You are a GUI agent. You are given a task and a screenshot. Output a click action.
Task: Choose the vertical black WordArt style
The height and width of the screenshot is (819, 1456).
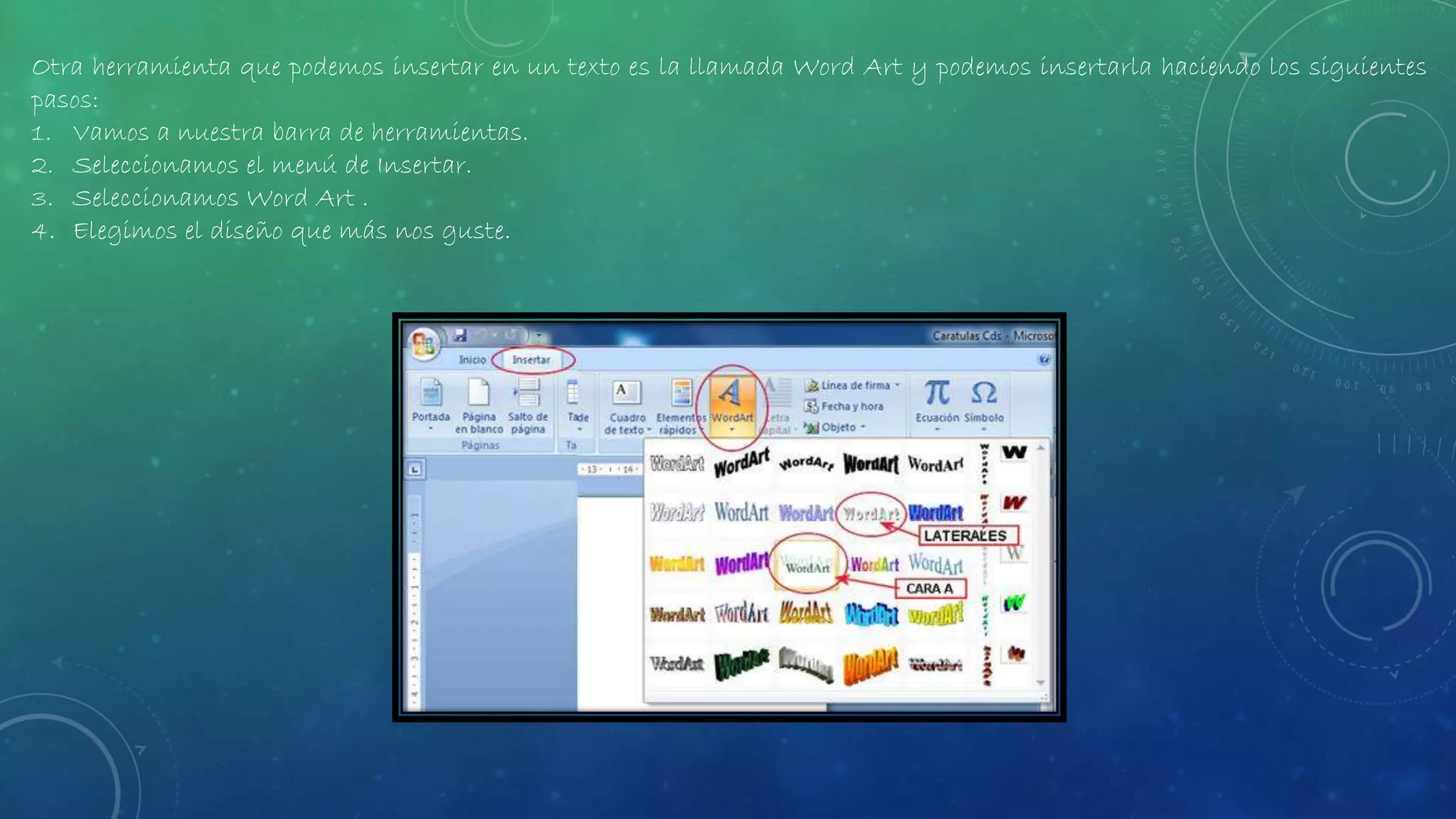tap(984, 463)
